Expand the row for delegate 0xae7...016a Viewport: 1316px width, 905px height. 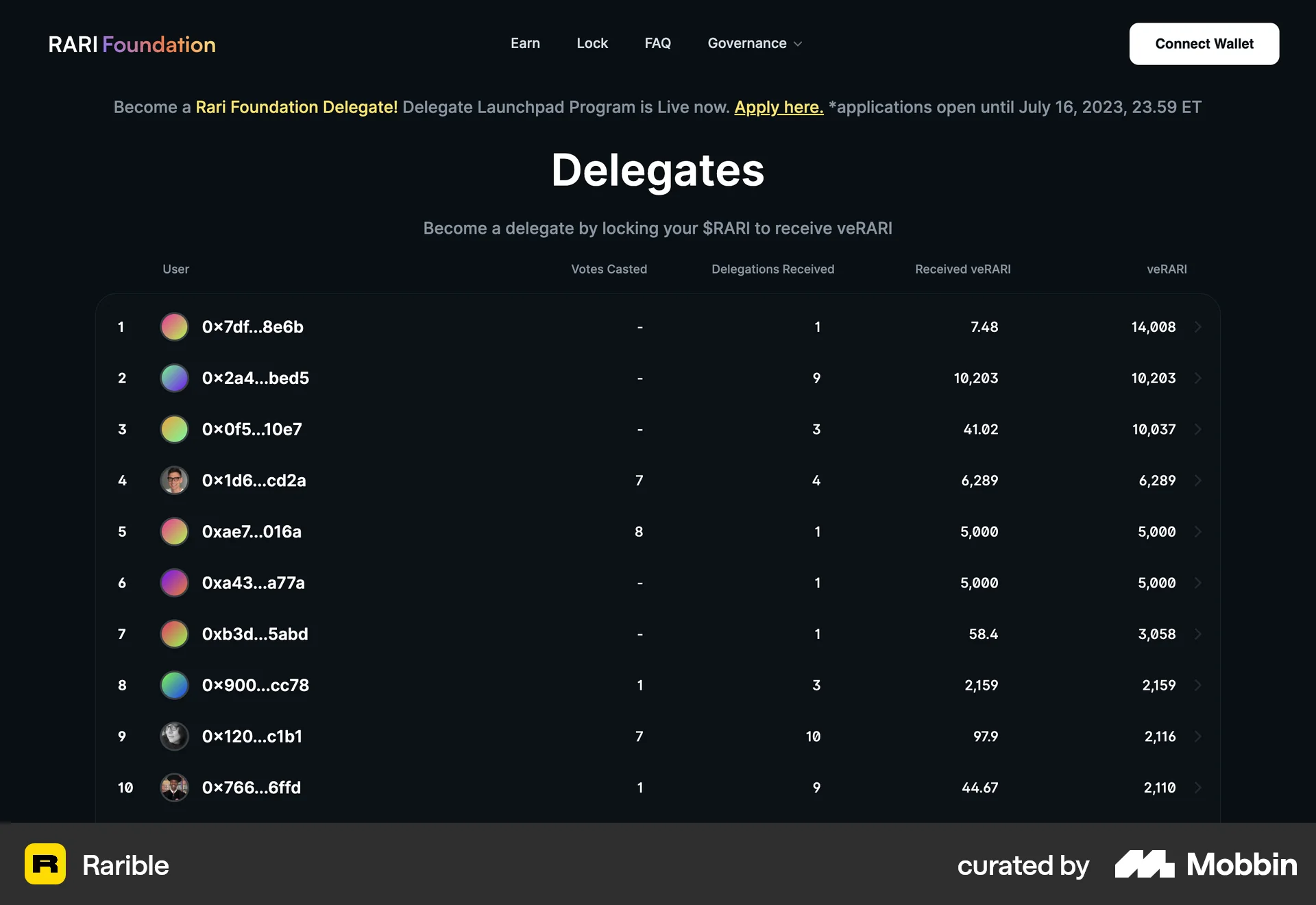(x=1198, y=531)
